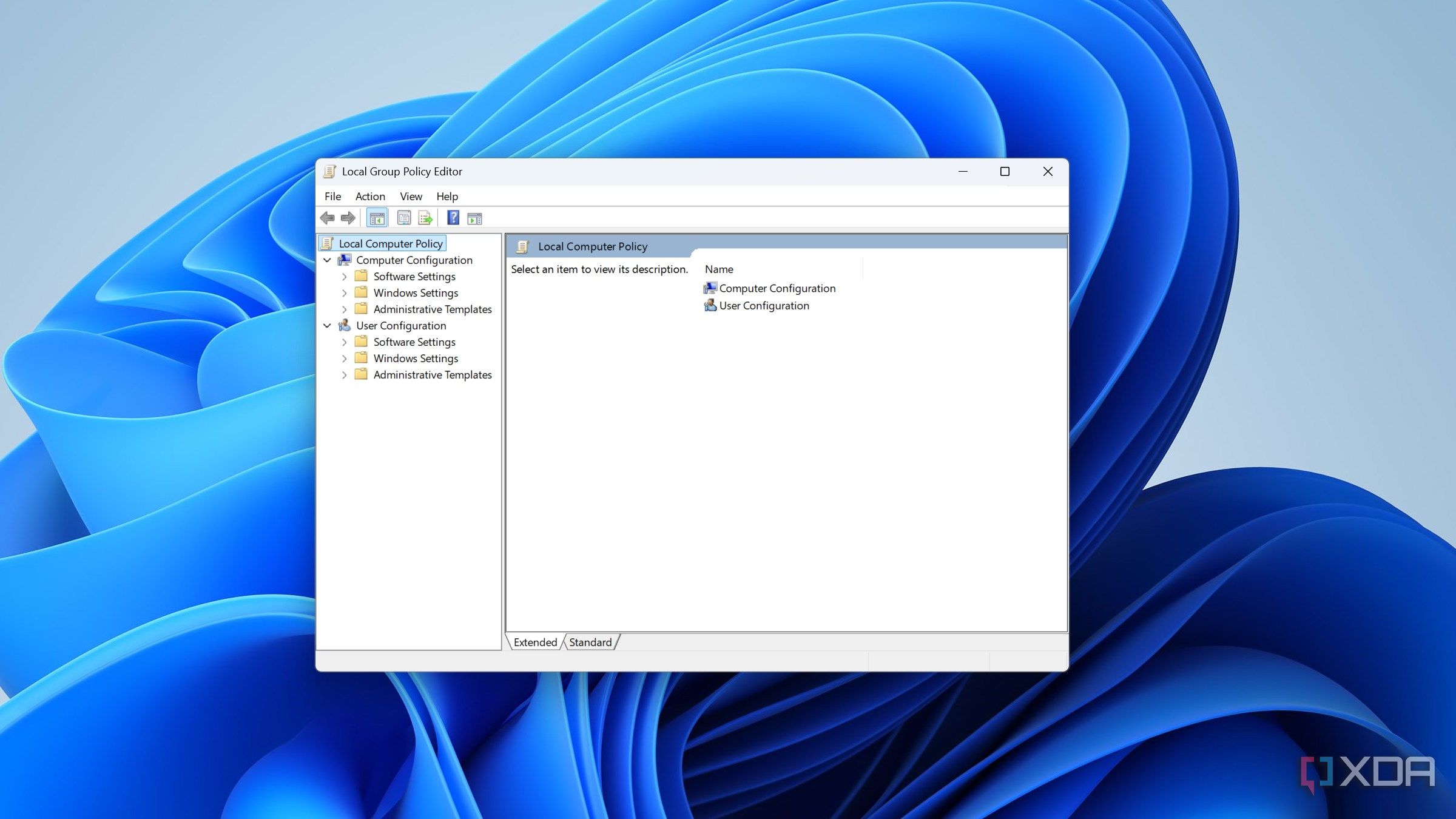
Task: Click the scroll icon in right pane header
Action: tap(522, 246)
